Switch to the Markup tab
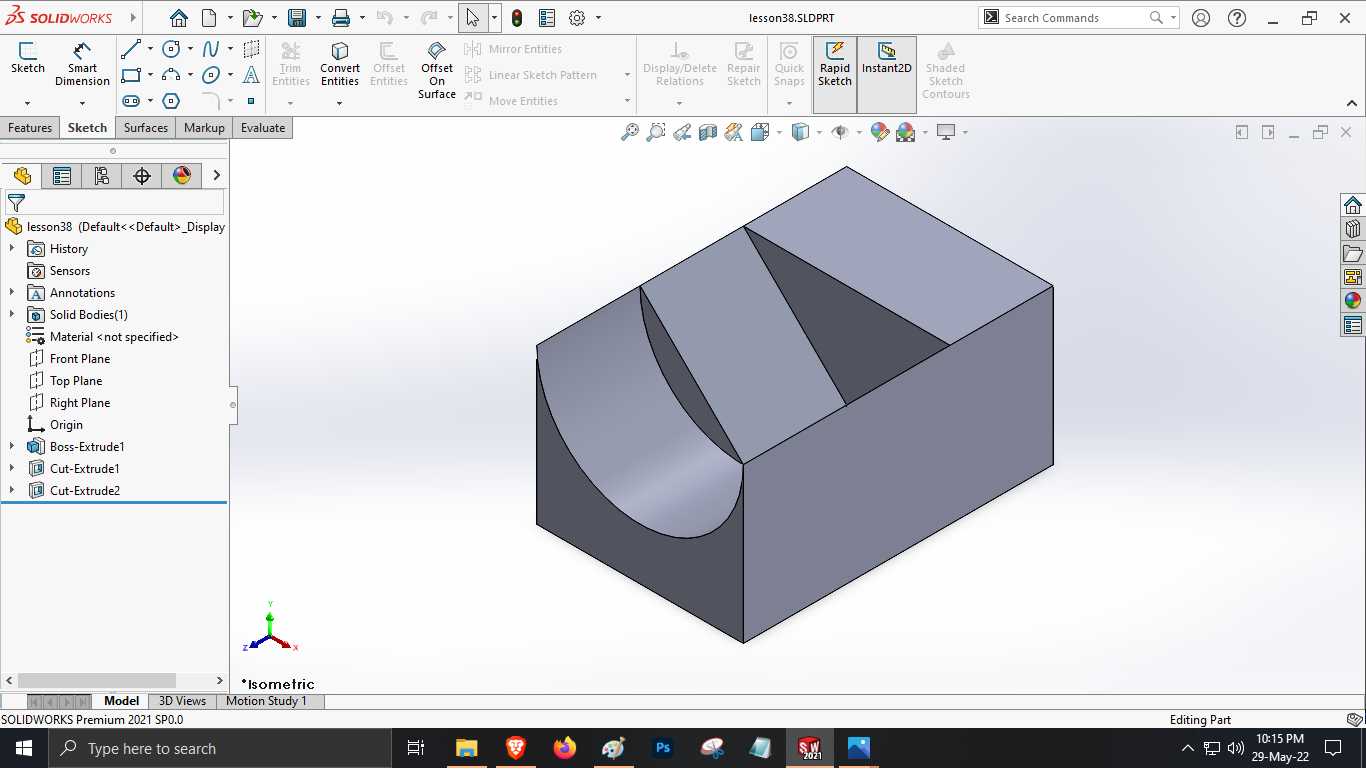The width and height of the screenshot is (1366, 780). pos(204,128)
